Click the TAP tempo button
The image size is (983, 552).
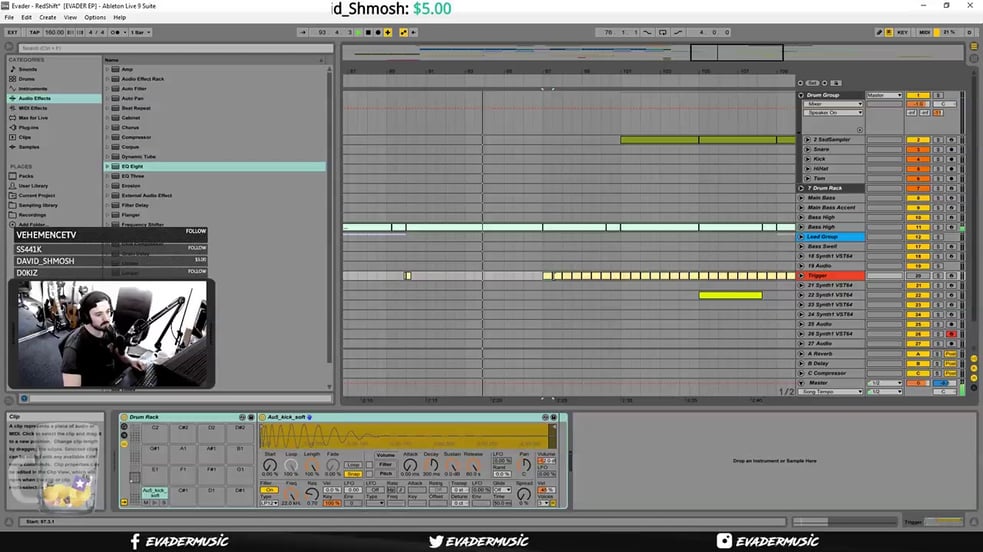click(34, 33)
